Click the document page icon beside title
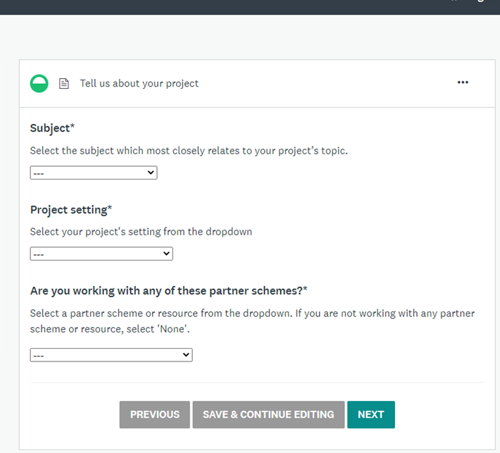Viewport: 500px width, 453px height. tap(64, 83)
